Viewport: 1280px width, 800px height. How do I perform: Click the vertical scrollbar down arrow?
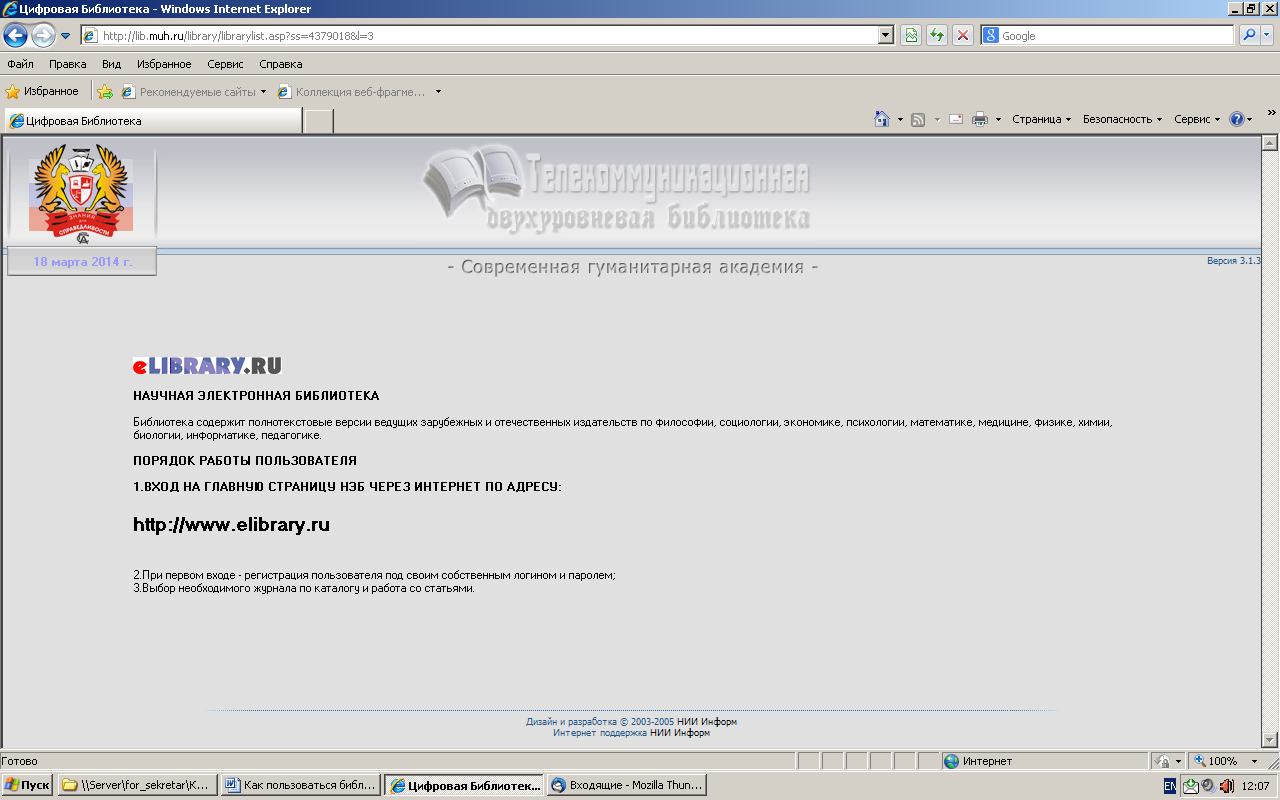1270,741
